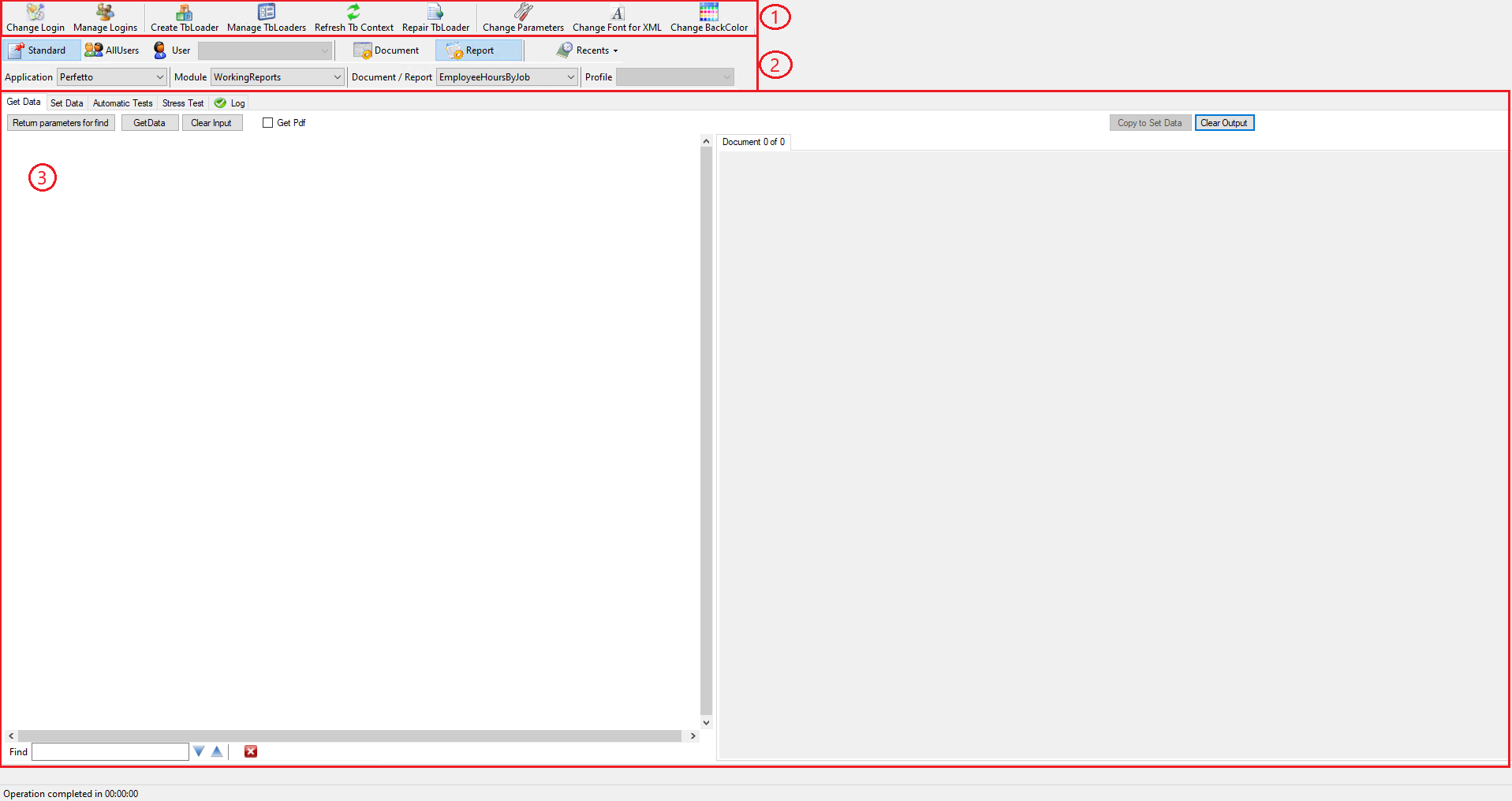This screenshot has width=1512, height=801.
Task: Click the Change Login icon
Action: click(35, 13)
